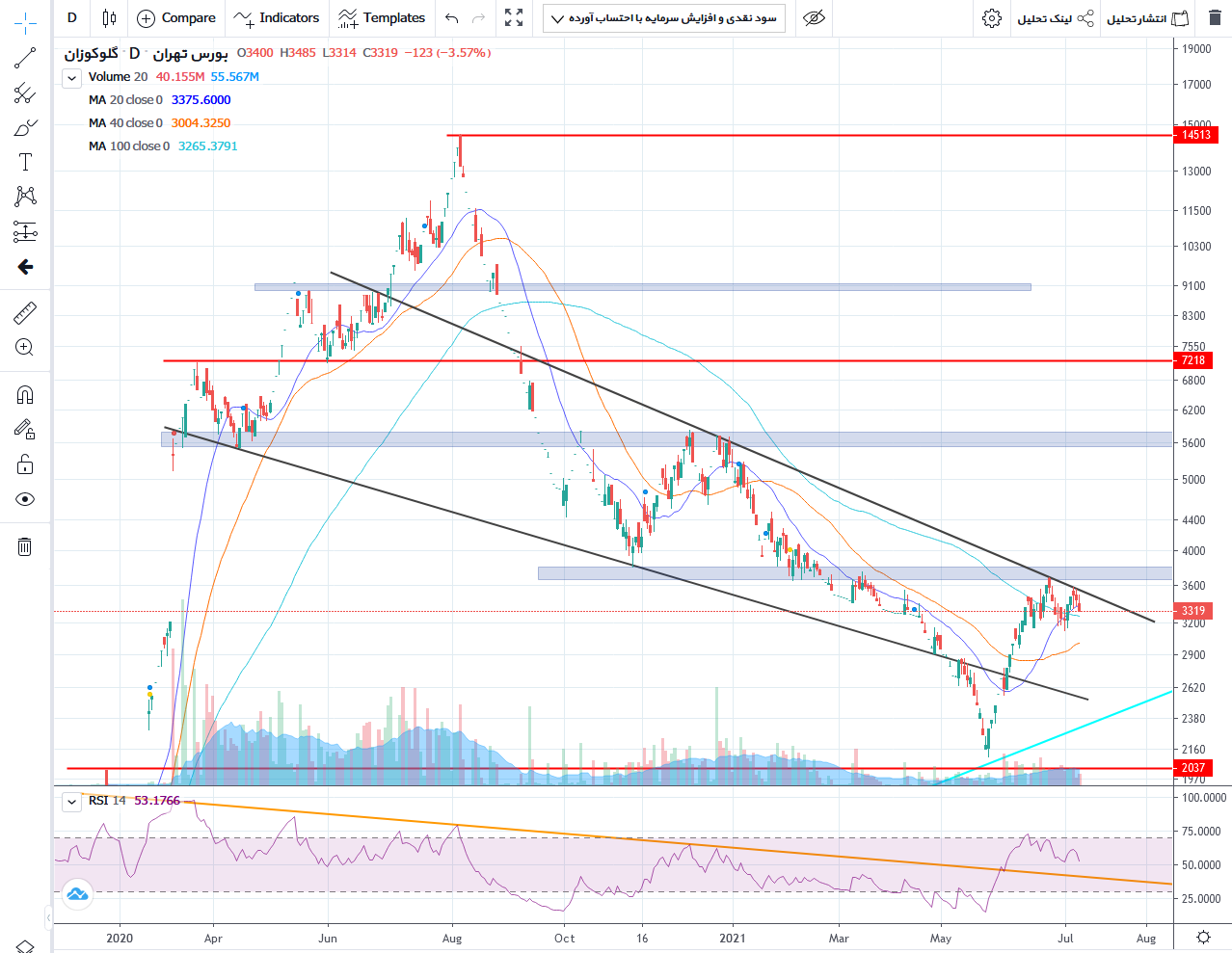Open the Indicators menu
The width and height of the screenshot is (1232, 953).
point(277,18)
